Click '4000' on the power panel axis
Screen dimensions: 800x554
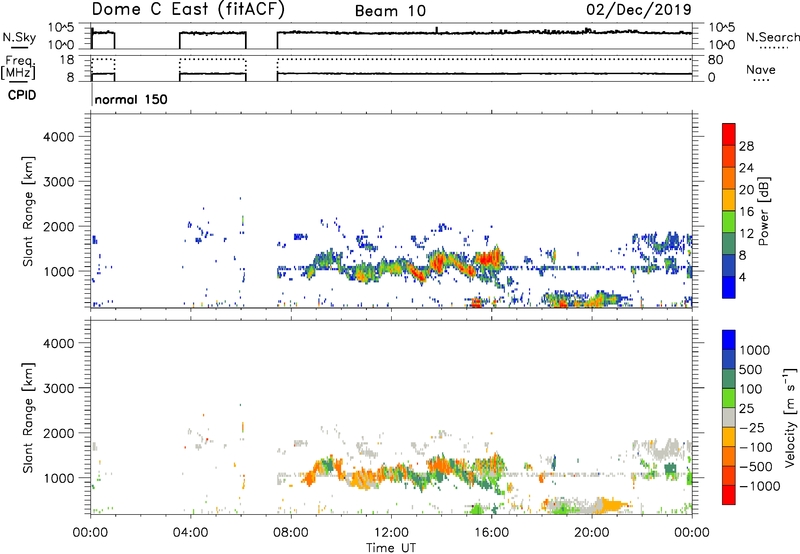coord(59,137)
